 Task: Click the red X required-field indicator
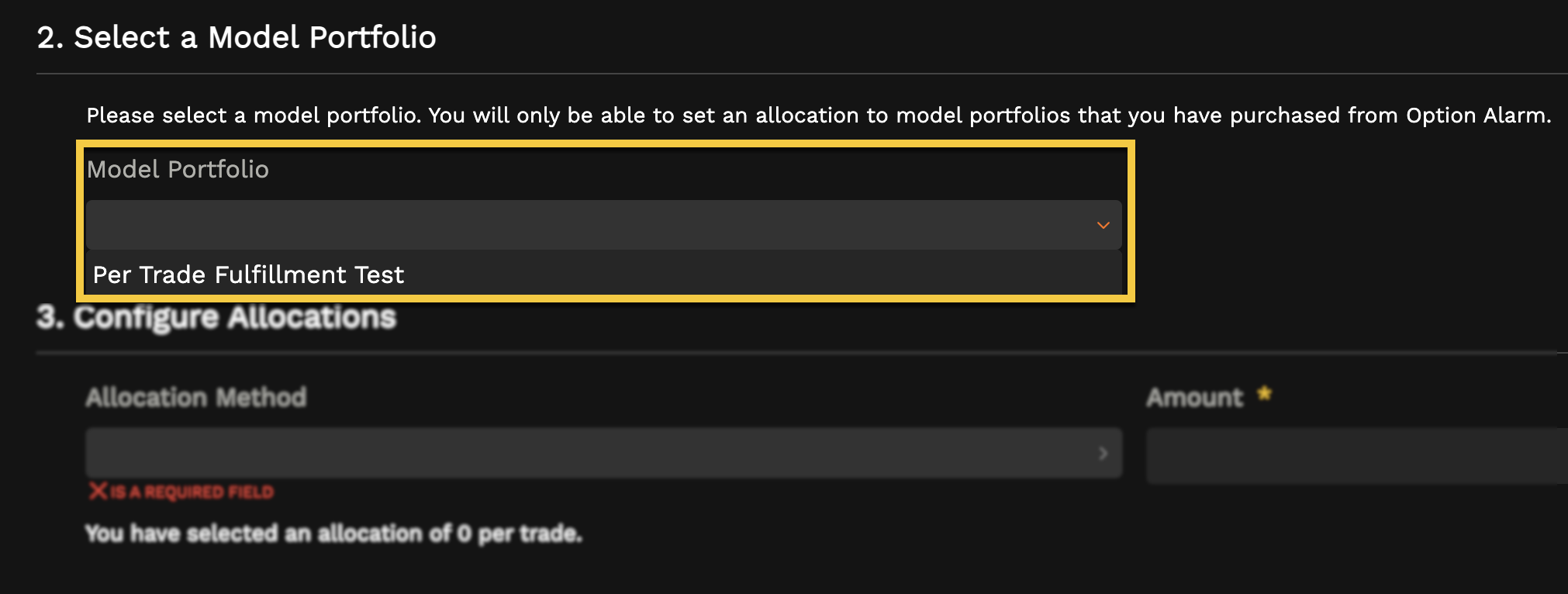(x=96, y=489)
